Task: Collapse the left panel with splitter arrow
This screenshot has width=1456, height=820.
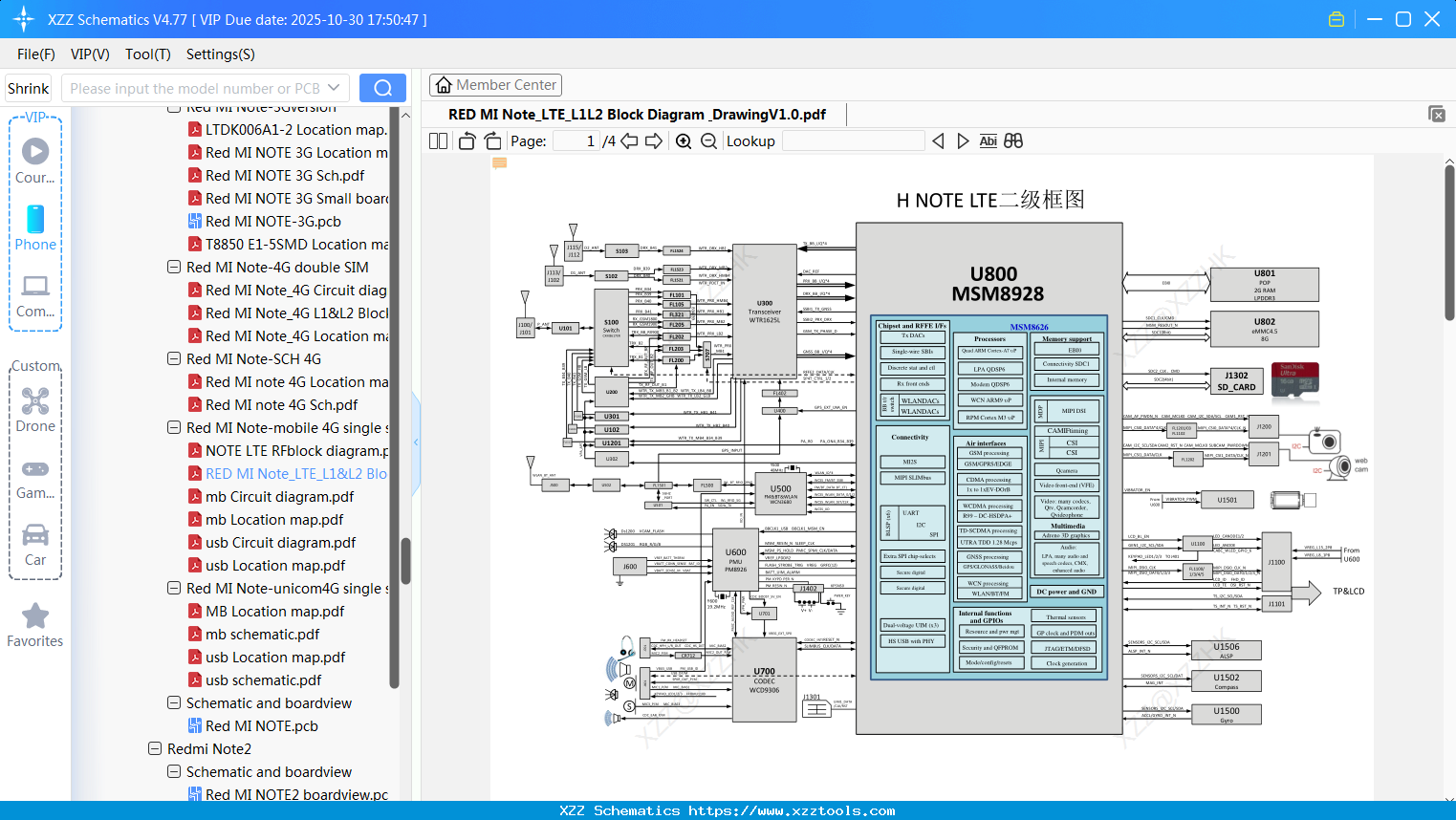Action: coord(416,442)
